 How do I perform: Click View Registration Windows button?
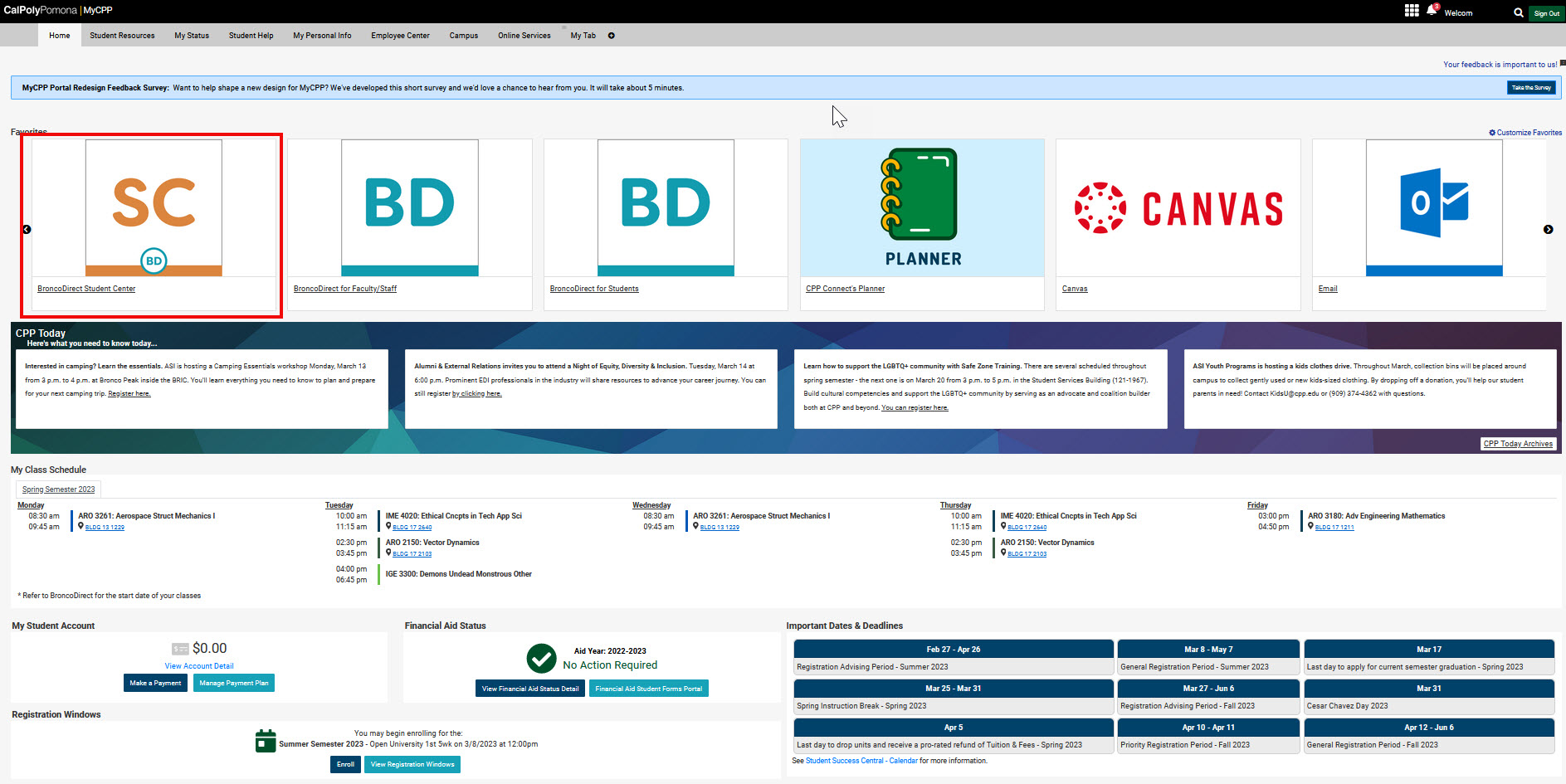[x=412, y=764]
